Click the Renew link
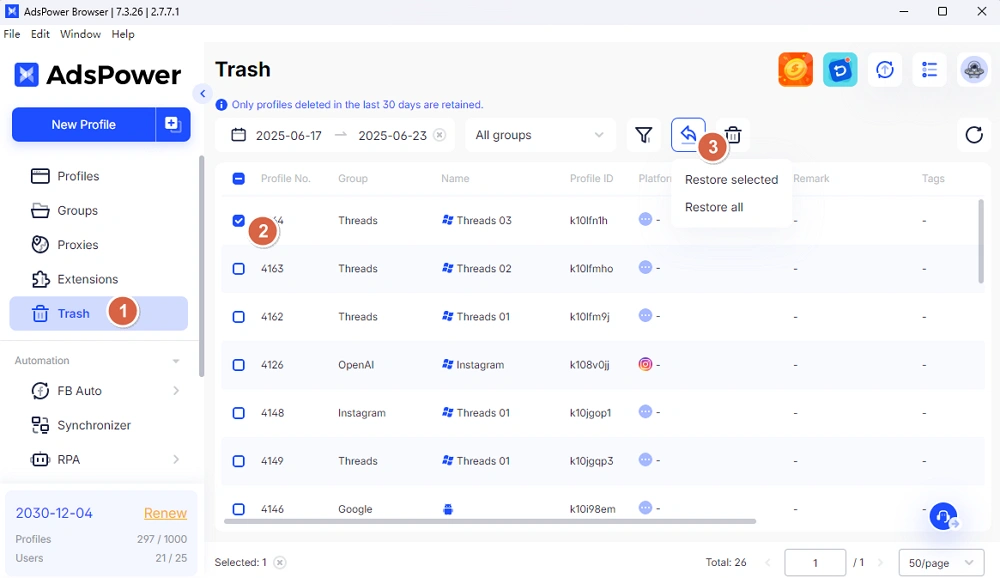This screenshot has width=1000, height=578. pyautogui.click(x=165, y=513)
